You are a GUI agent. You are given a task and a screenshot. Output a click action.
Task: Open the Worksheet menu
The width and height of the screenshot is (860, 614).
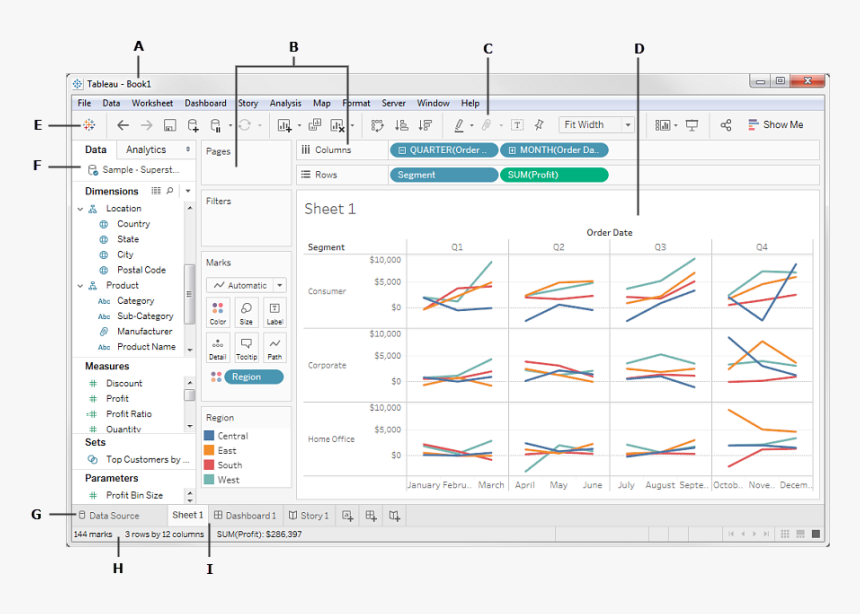152,103
